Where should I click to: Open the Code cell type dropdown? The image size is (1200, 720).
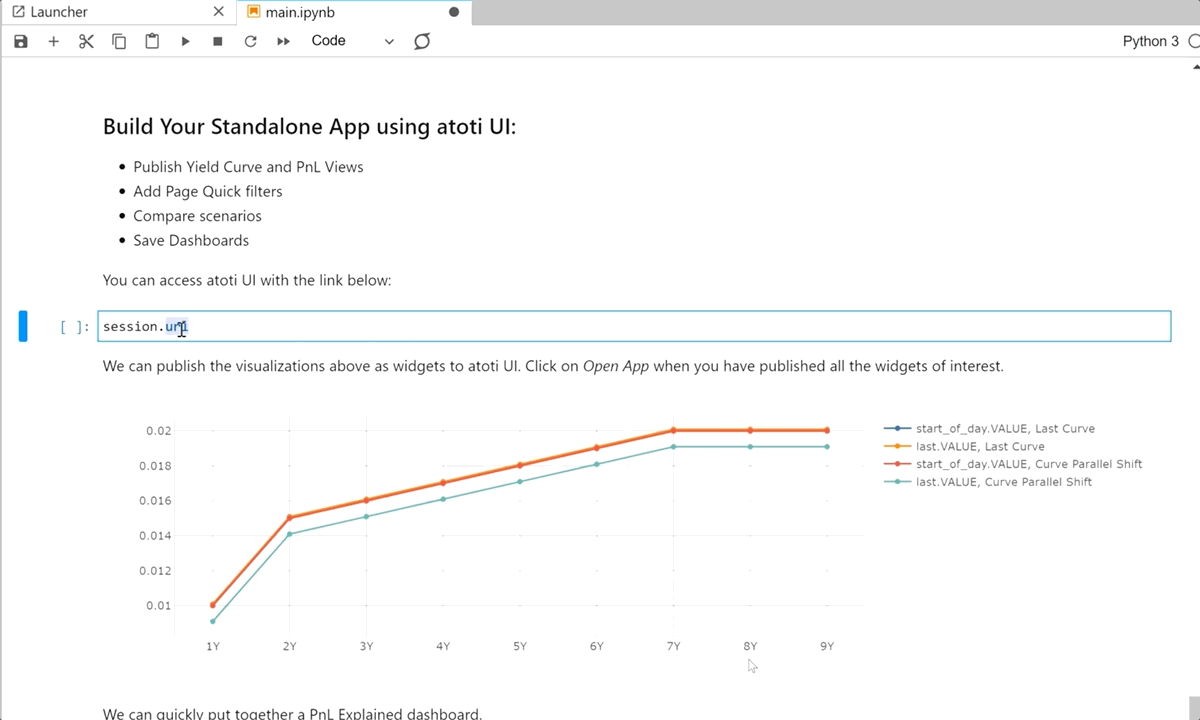[352, 41]
